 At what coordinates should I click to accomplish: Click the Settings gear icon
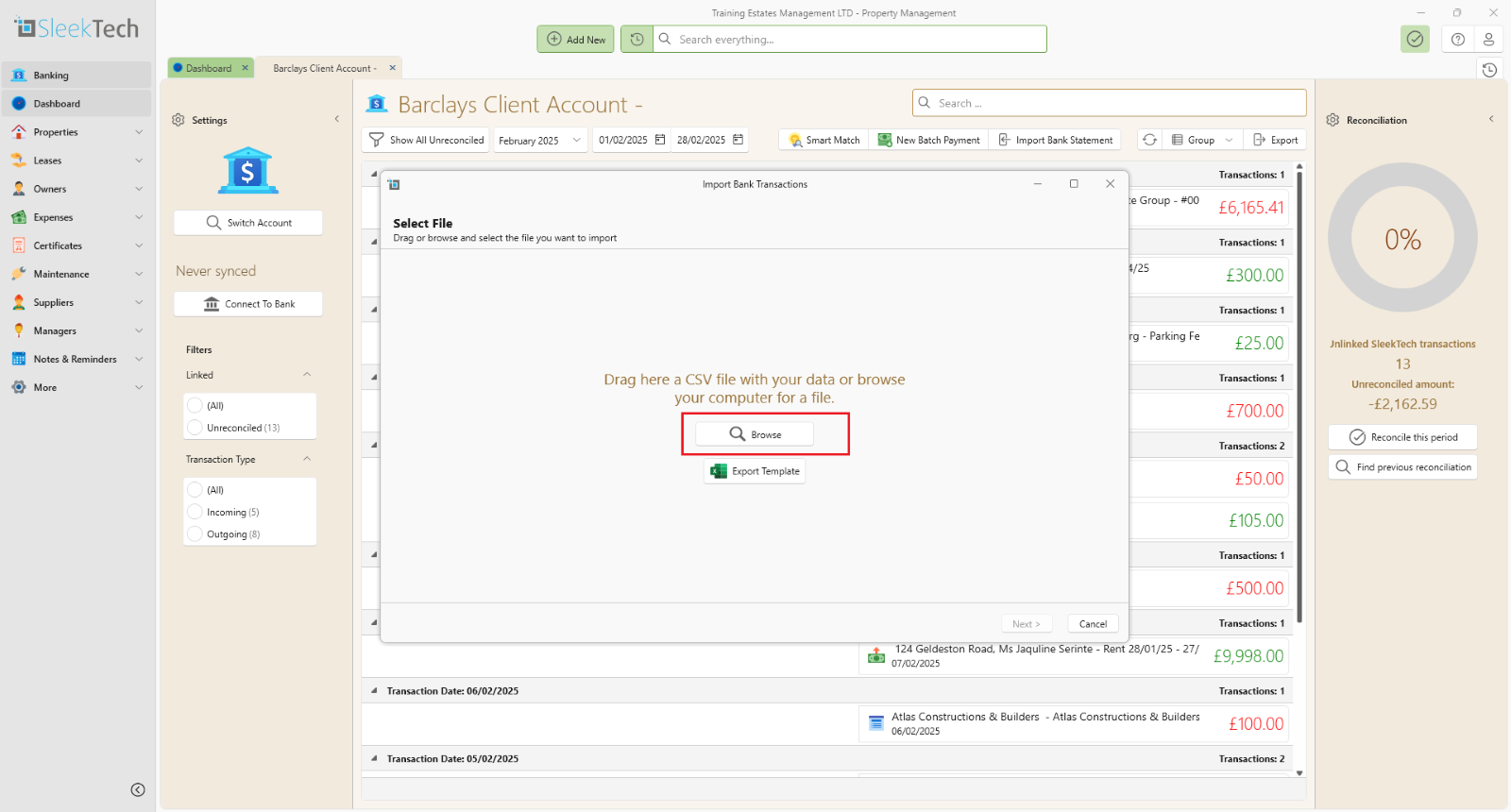pyautogui.click(x=178, y=120)
